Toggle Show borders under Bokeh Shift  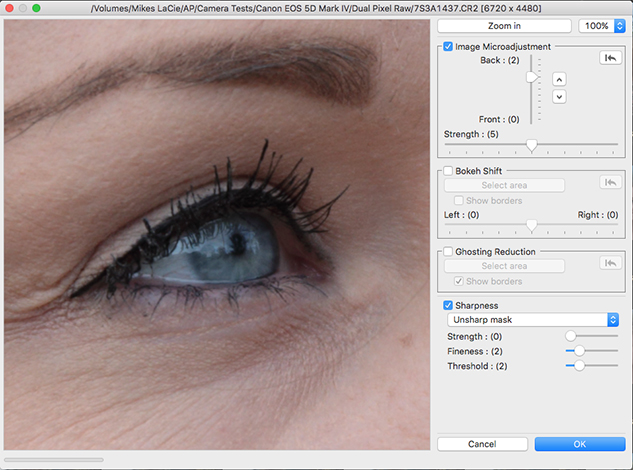click(x=459, y=201)
